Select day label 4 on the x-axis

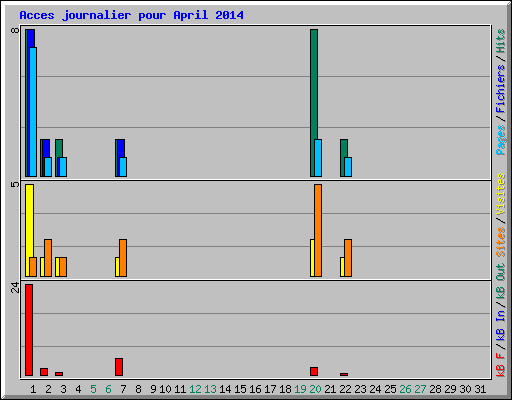click(x=78, y=389)
